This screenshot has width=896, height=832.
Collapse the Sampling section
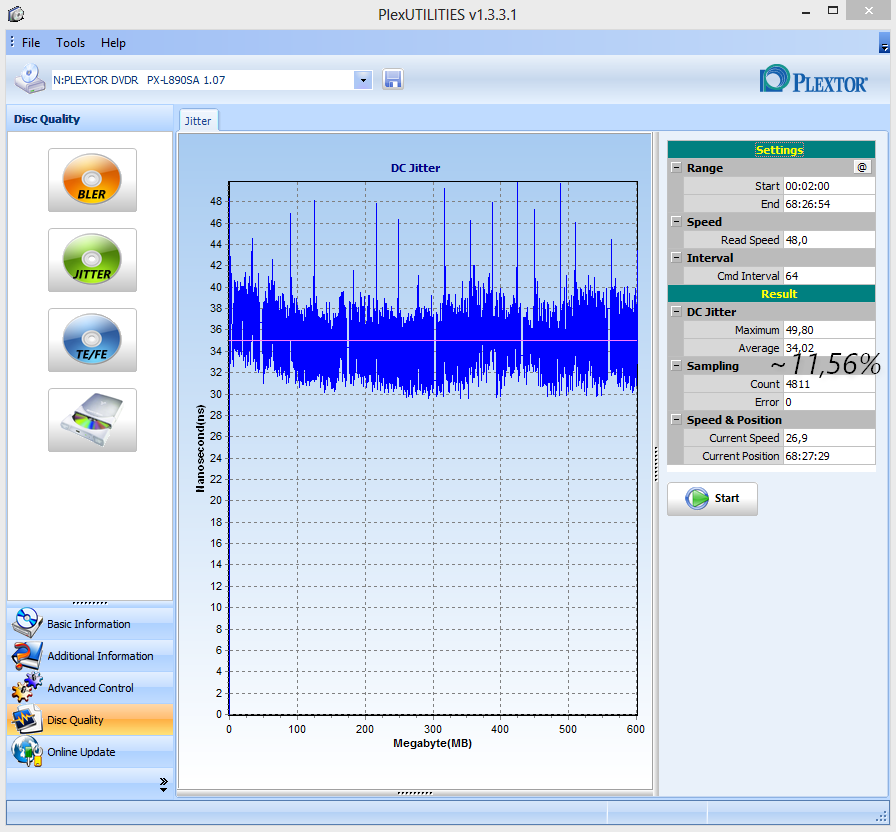tap(676, 365)
